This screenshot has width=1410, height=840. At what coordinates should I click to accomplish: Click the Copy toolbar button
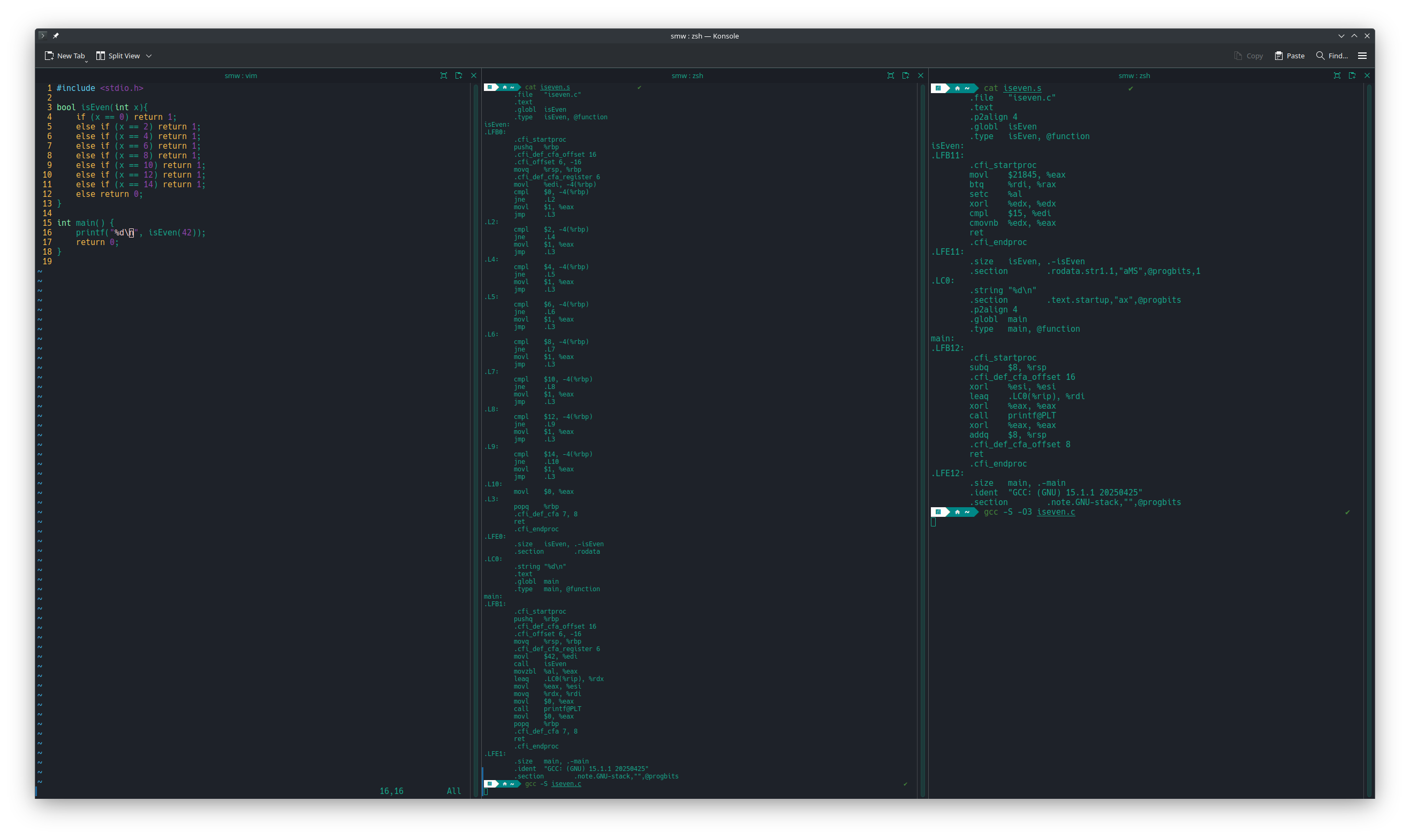click(1249, 56)
